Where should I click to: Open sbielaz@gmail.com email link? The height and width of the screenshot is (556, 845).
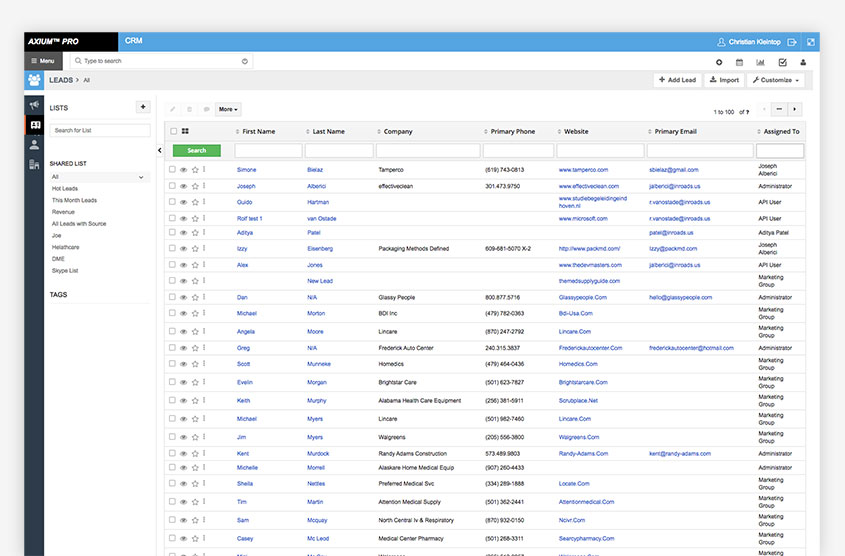click(674, 170)
